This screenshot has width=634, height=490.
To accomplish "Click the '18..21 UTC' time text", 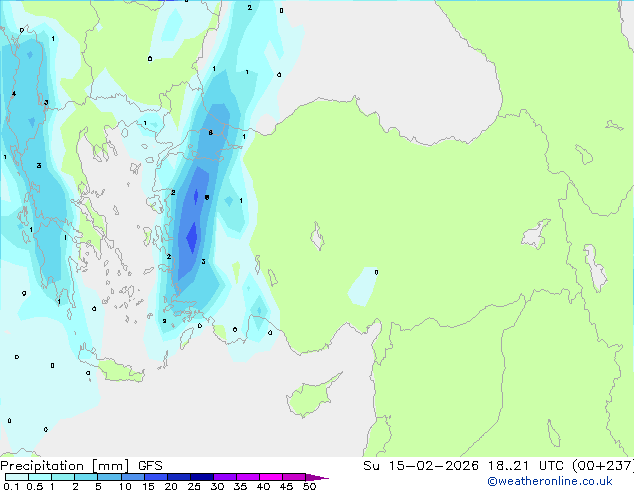I will (525, 466).
